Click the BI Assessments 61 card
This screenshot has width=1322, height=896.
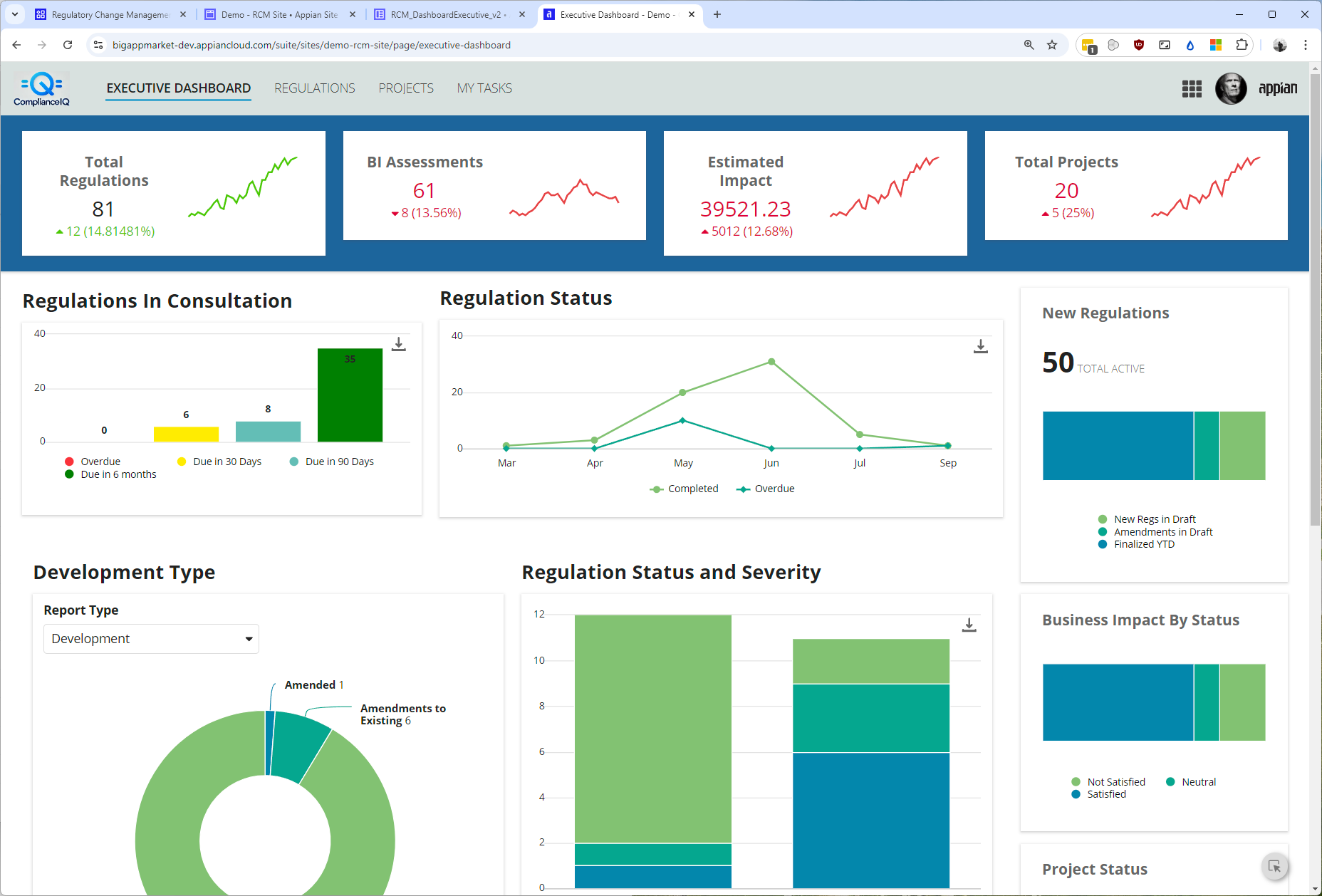(x=494, y=185)
